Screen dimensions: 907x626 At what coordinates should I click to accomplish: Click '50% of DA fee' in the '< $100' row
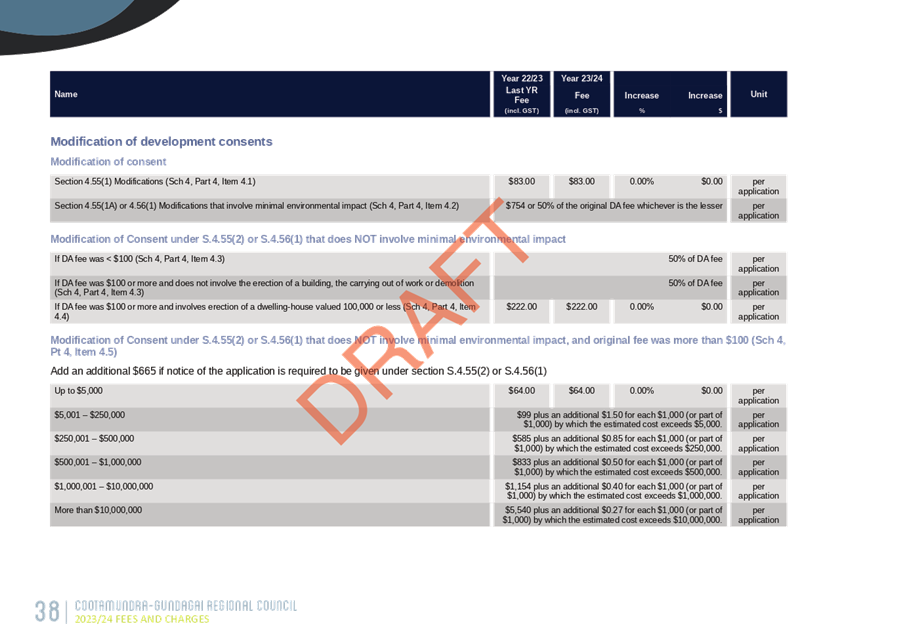[x=695, y=259]
